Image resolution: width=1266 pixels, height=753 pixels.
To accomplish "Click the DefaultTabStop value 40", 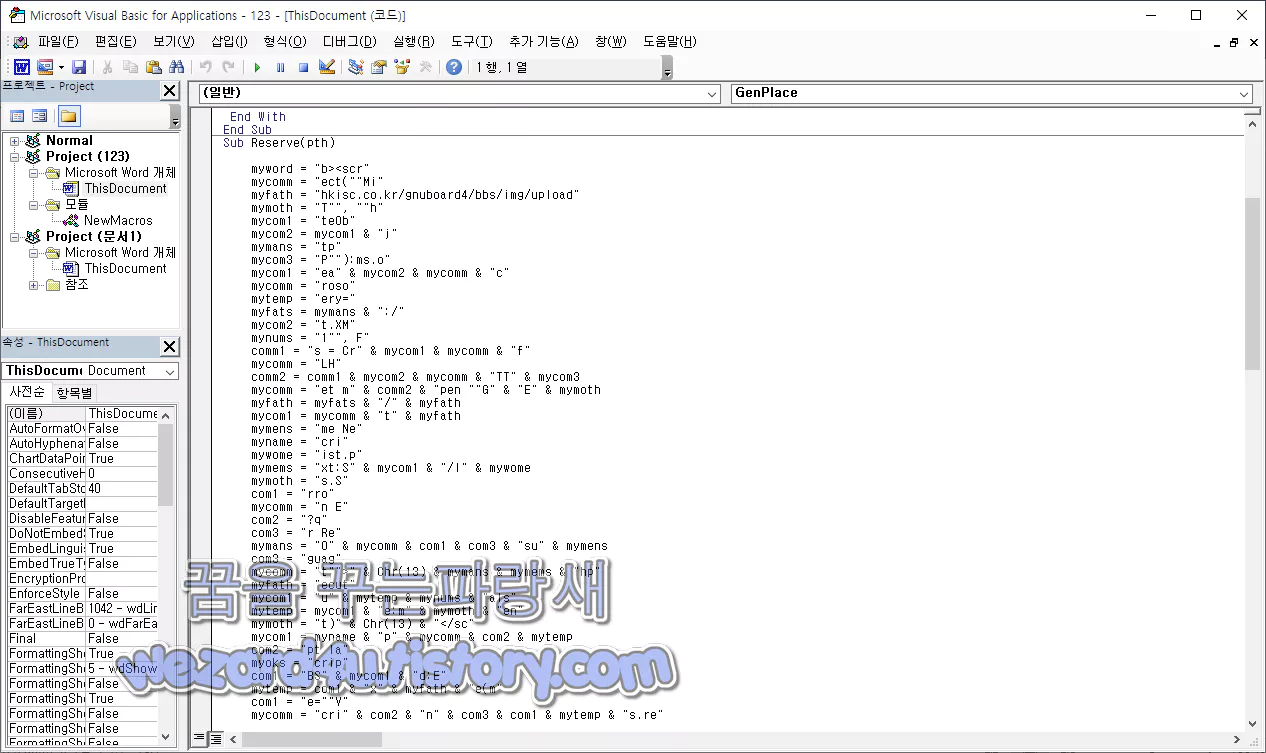I will coord(122,488).
